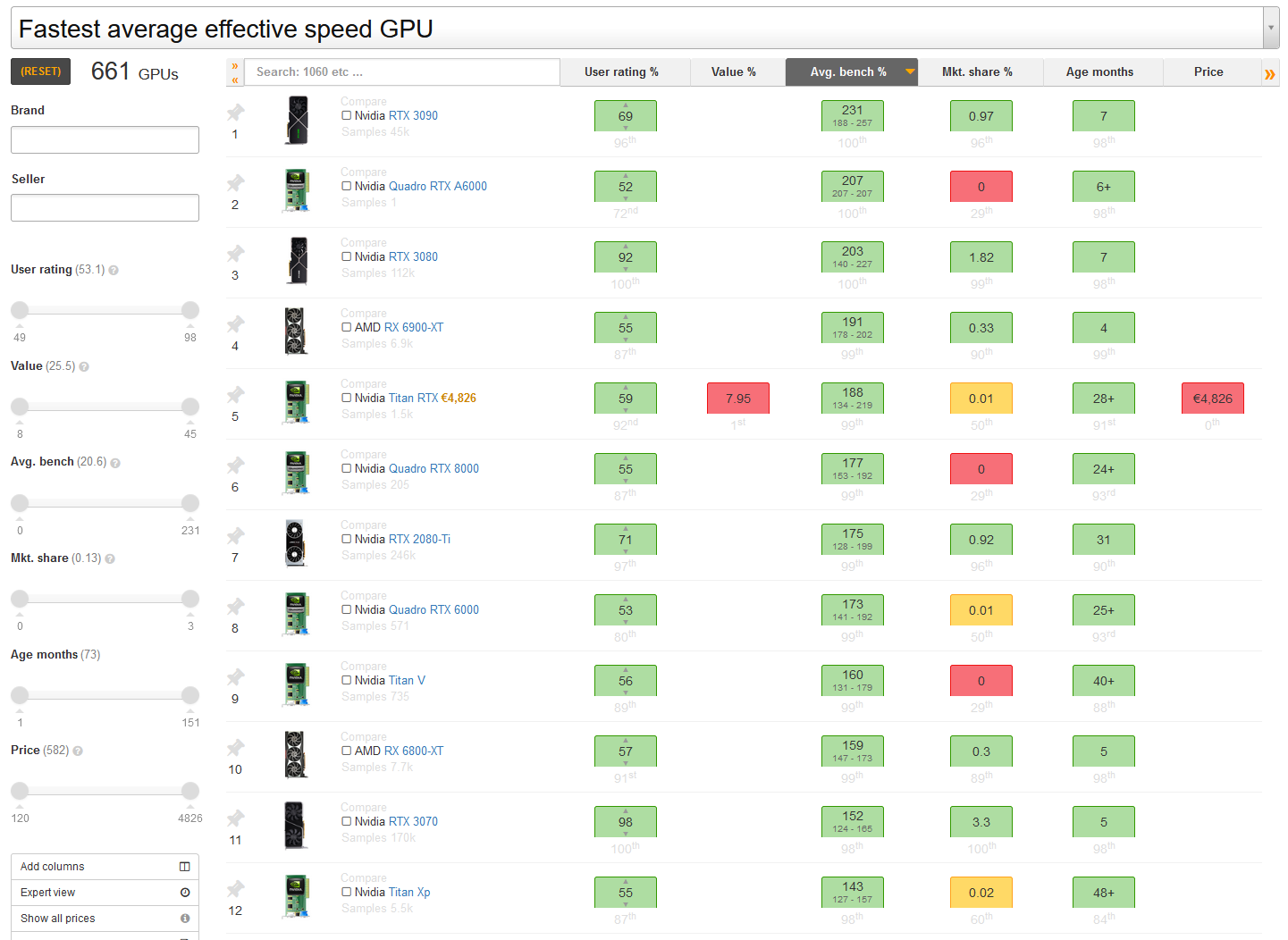
Task: Click the RX 6900-XT product thumbnail
Action: point(297,332)
